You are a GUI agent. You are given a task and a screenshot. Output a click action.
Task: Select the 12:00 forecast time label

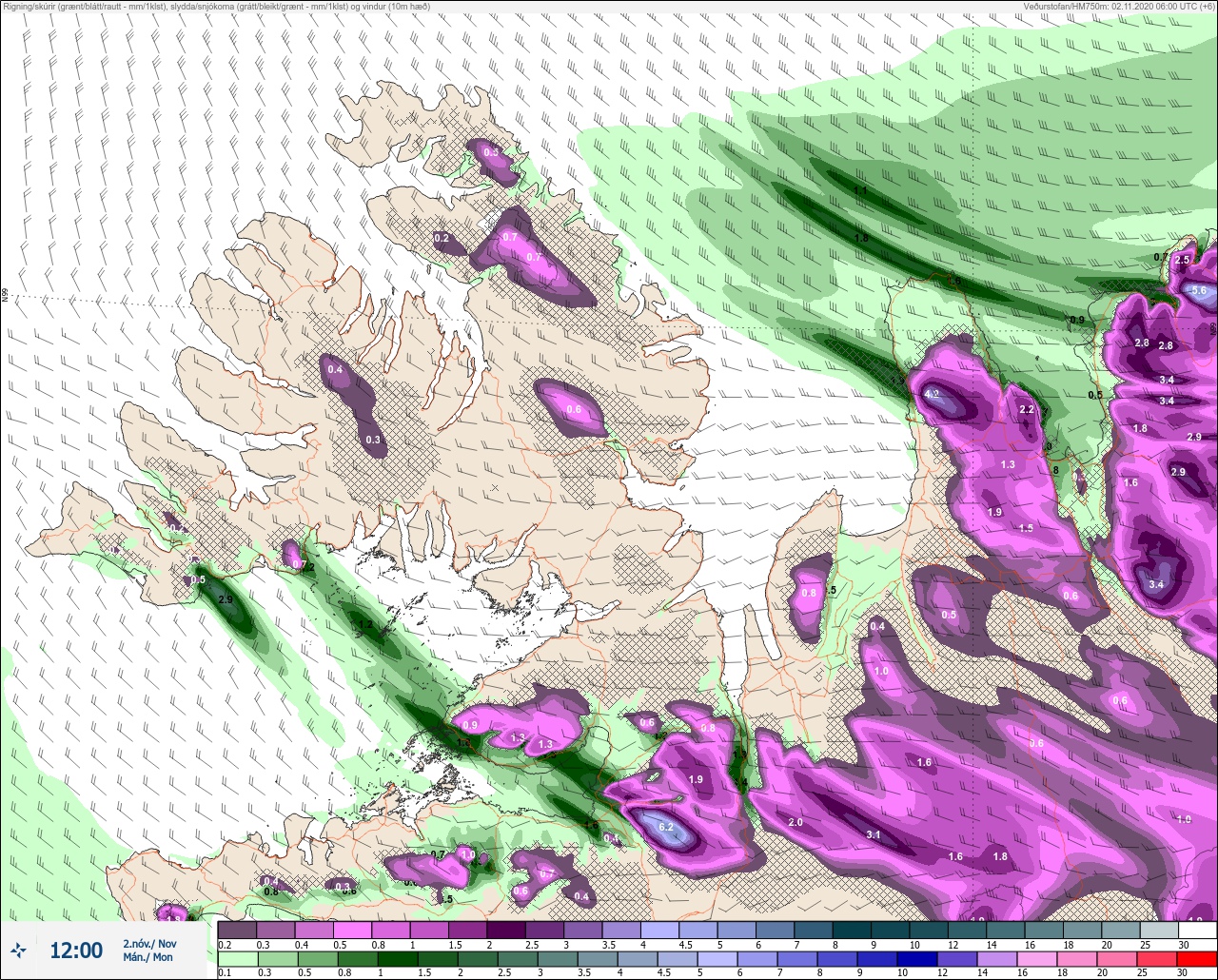point(76,951)
